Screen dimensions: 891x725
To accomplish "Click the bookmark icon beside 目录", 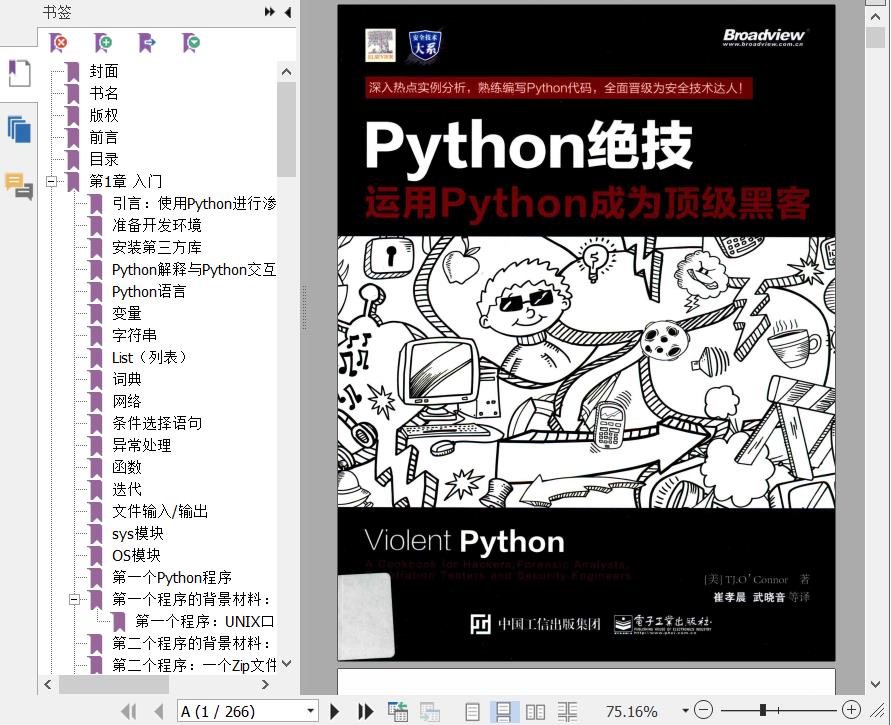I will pyautogui.click(x=72, y=160).
